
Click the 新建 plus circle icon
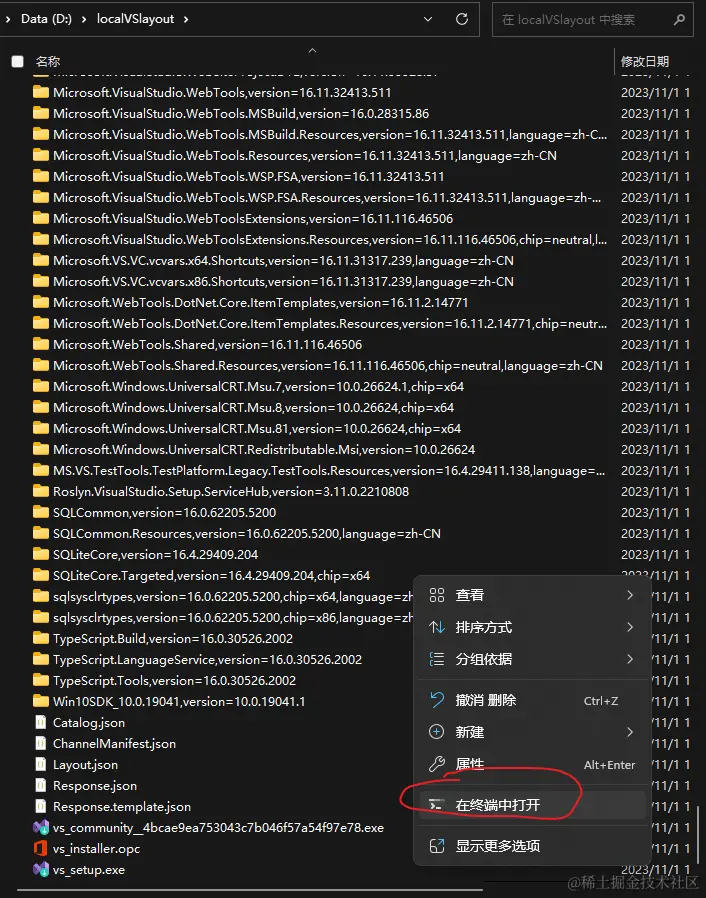click(x=437, y=732)
